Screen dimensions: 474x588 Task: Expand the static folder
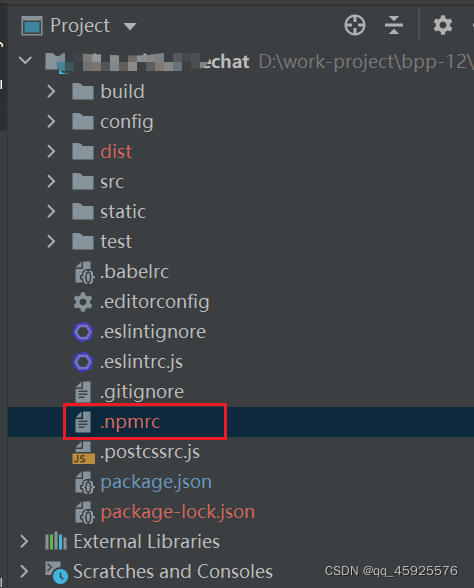tap(51, 212)
